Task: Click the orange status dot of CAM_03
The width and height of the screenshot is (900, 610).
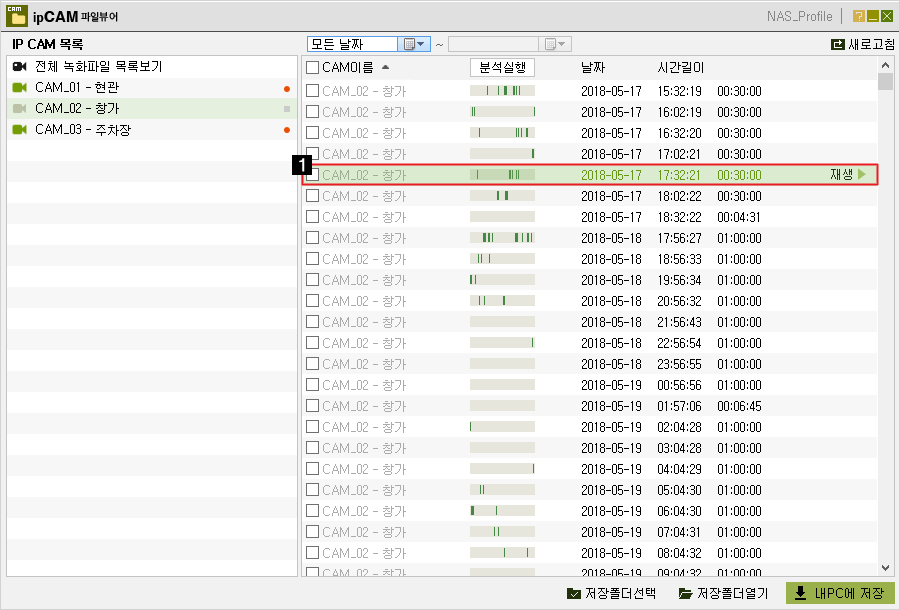Action: click(287, 130)
